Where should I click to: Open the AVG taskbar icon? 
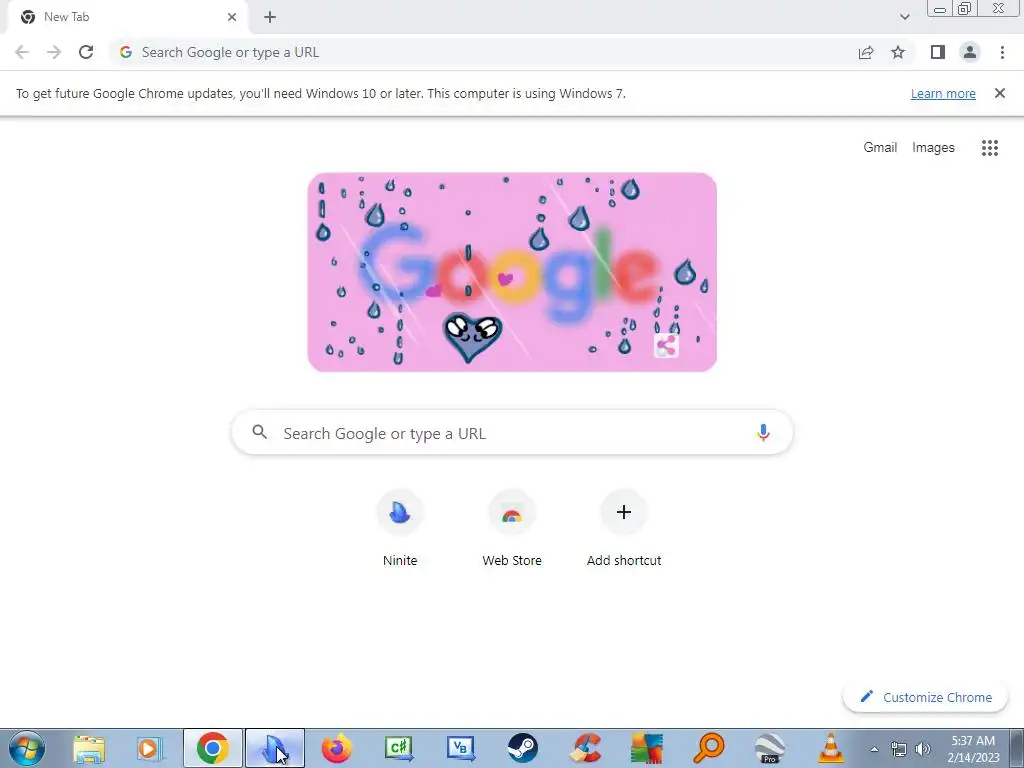pos(647,748)
